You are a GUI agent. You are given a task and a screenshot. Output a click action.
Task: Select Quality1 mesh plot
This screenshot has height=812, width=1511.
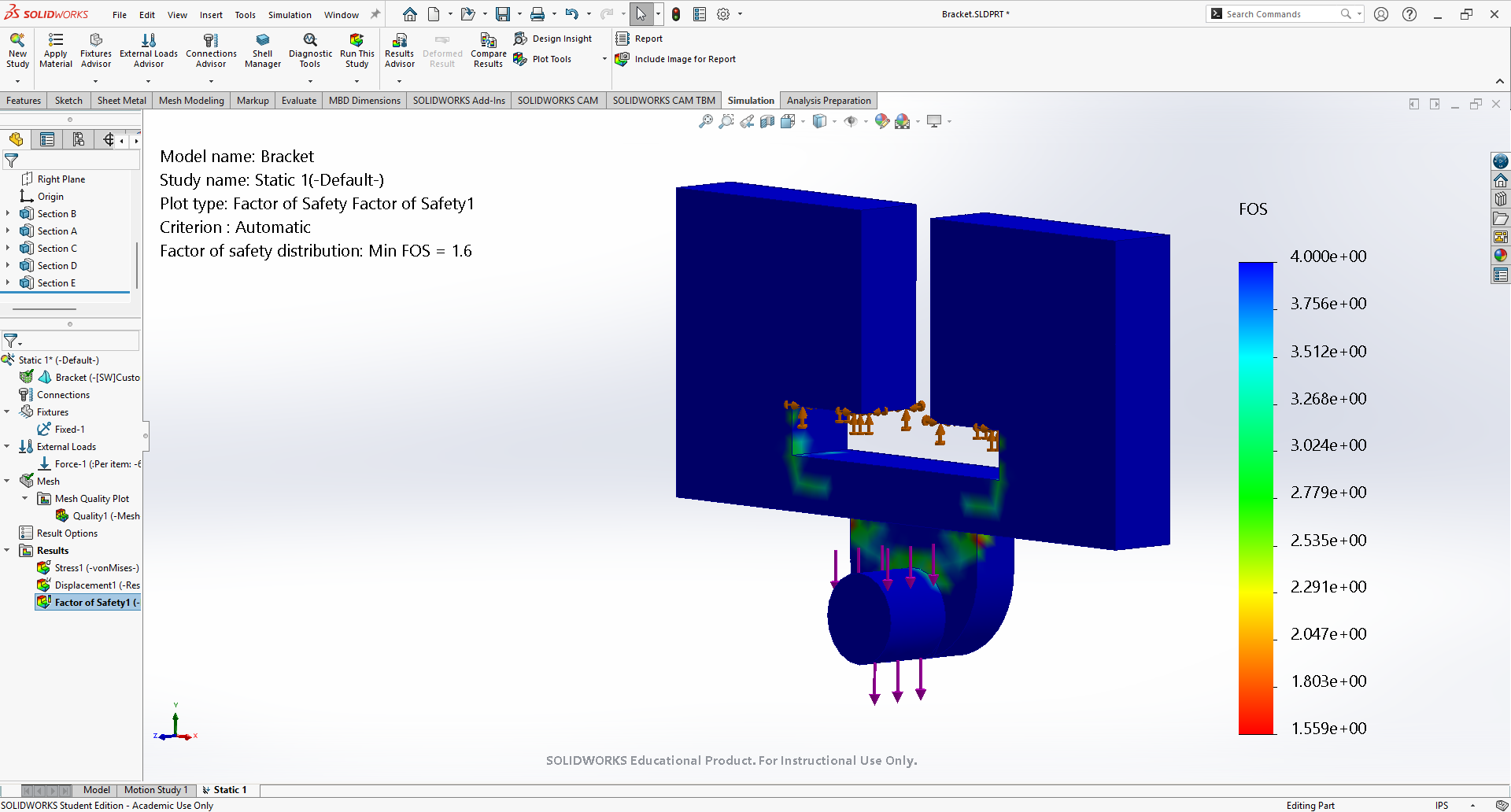click(x=98, y=515)
